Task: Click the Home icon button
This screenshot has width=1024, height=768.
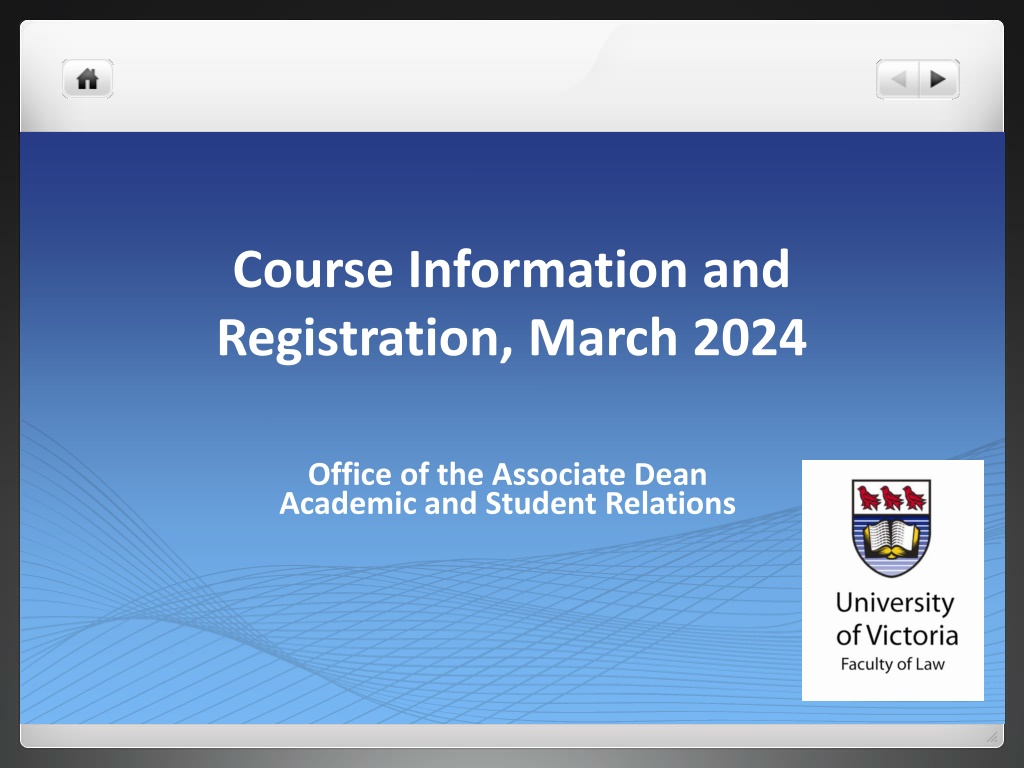Action: (x=88, y=79)
